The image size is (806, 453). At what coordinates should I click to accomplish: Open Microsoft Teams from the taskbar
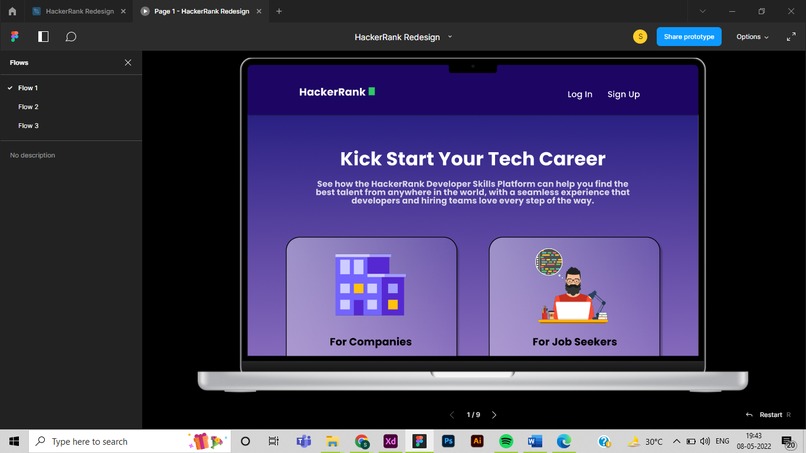tap(303, 441)
